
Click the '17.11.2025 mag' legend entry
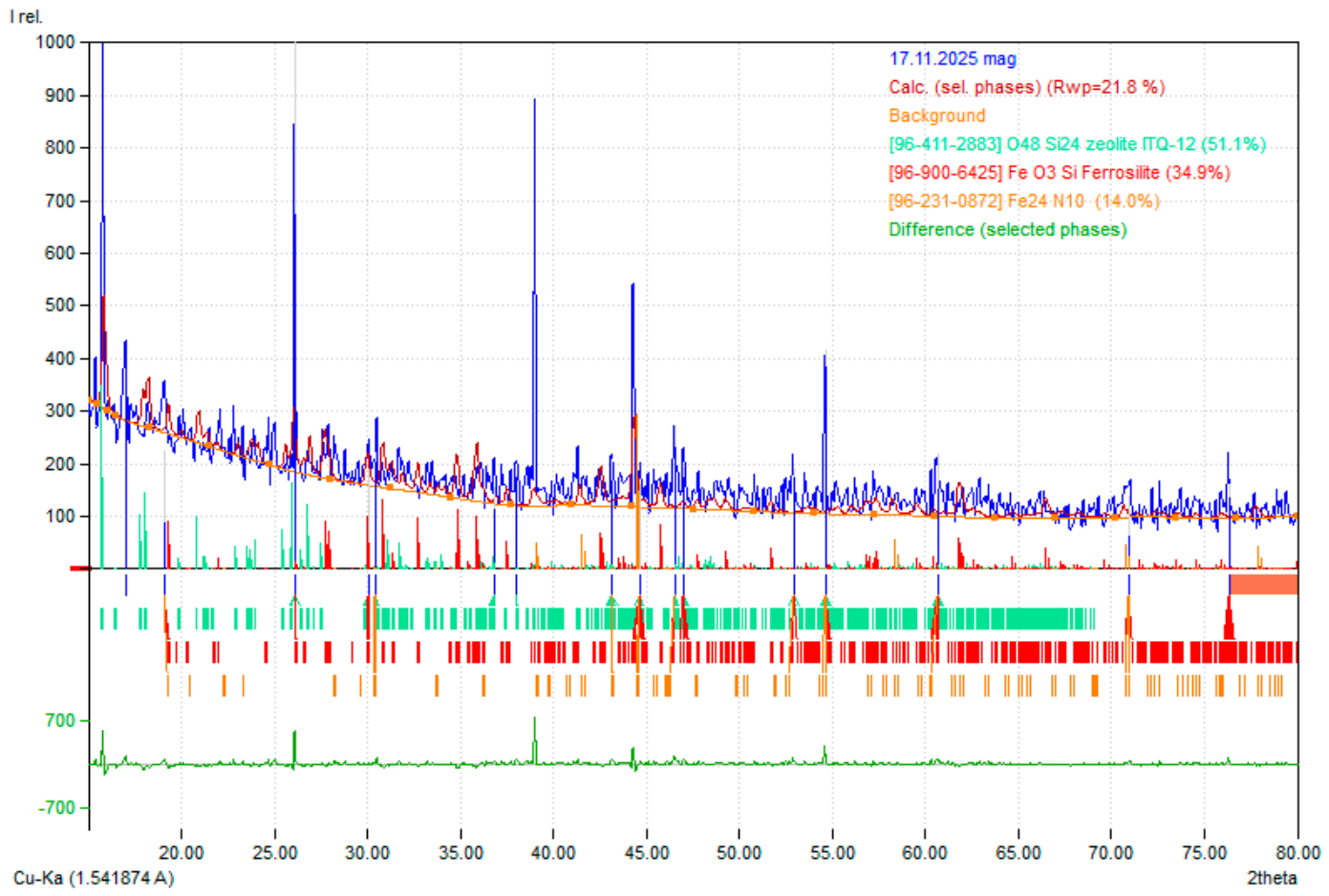pyautogui.click(x=953, y=59)
